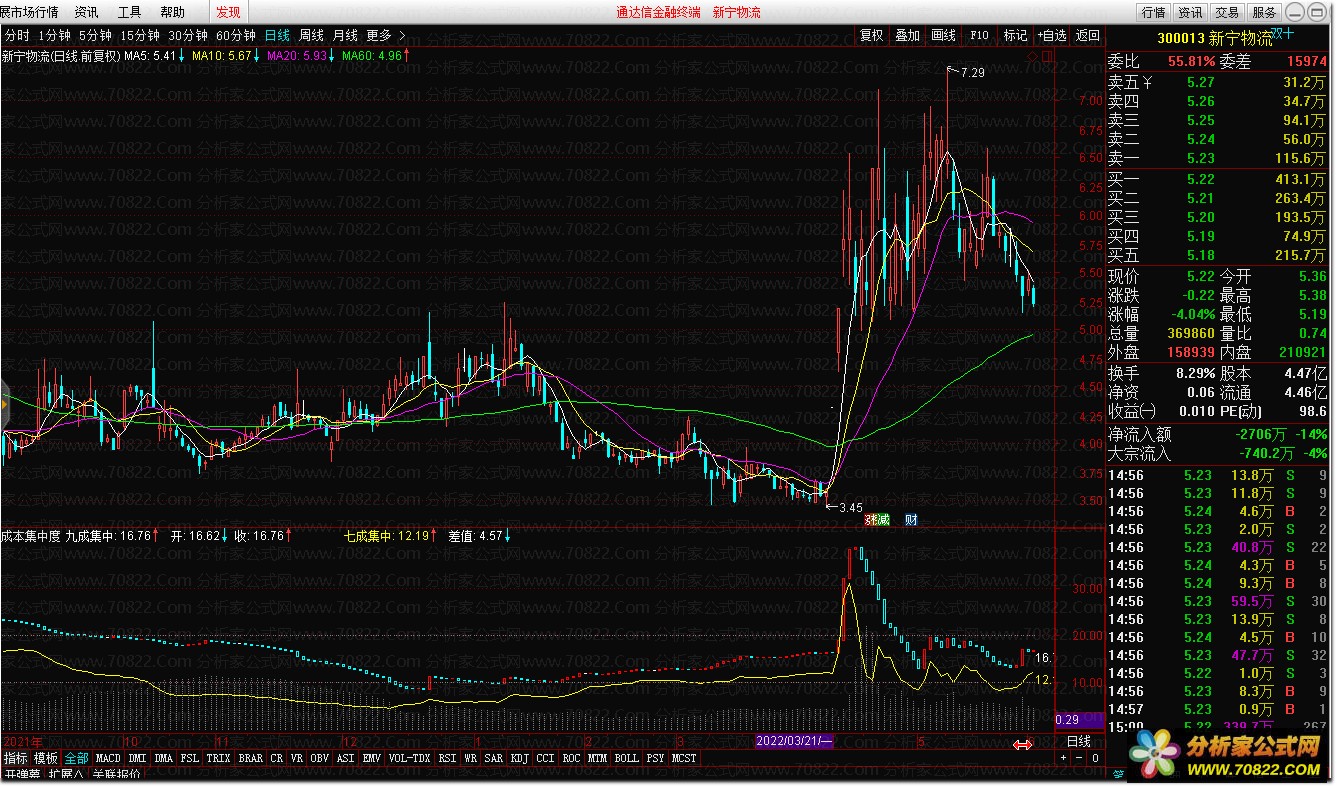
Task: Click the top-right 服务 button
Action: pyautogui.click(x=1264, y=13)
